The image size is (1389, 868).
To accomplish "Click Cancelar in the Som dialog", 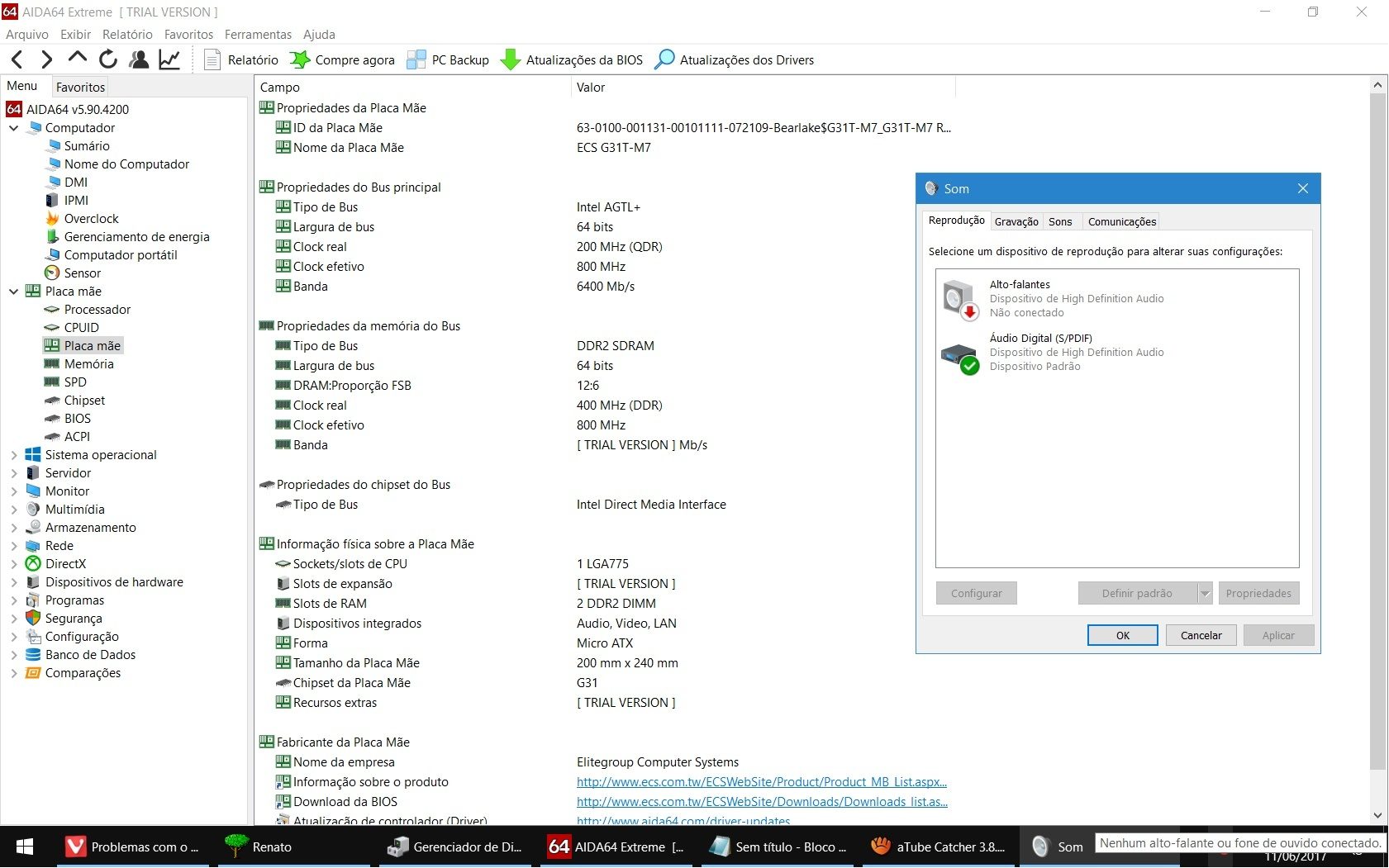I will click(x=1201, y=635).
